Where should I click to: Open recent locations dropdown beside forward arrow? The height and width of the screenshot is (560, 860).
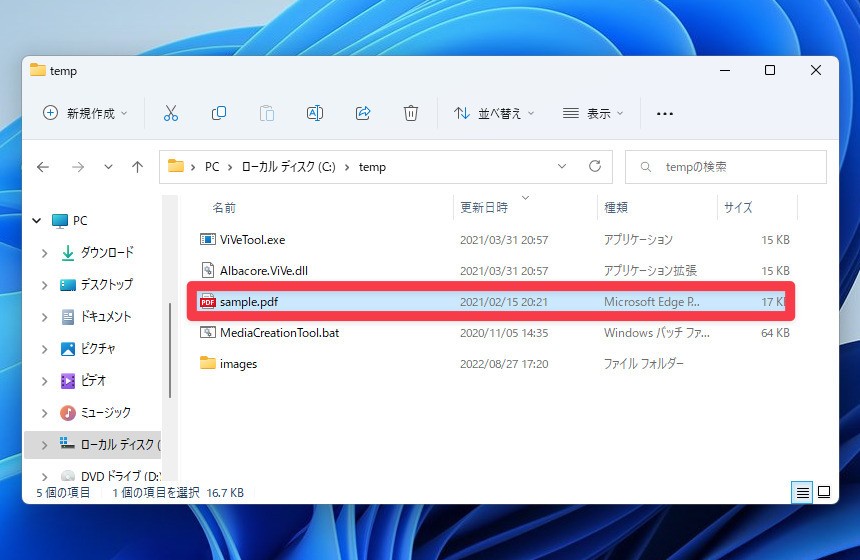109,167
